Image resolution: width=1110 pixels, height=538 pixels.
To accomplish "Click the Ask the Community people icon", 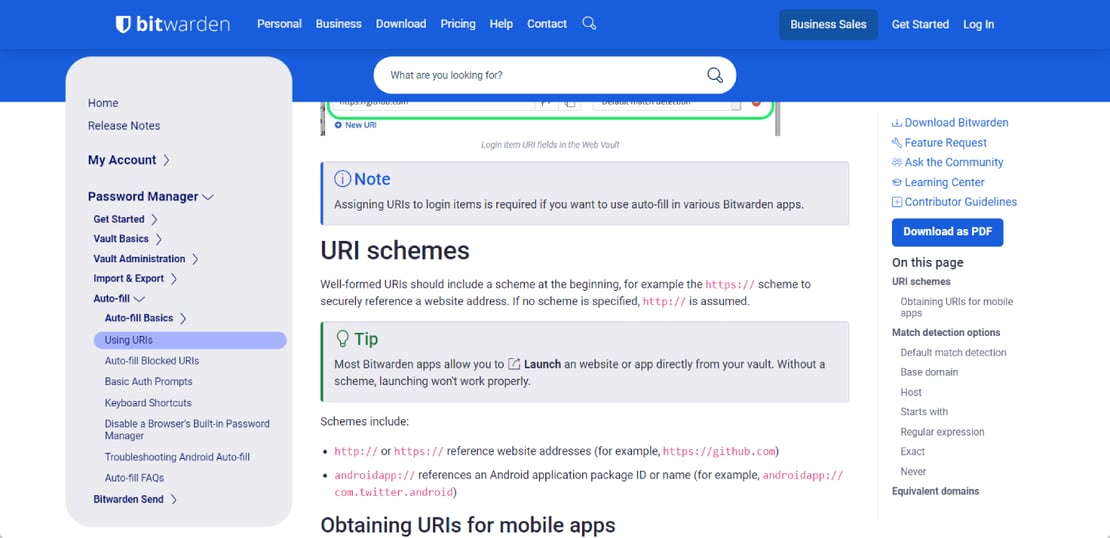I will point(897,162).
